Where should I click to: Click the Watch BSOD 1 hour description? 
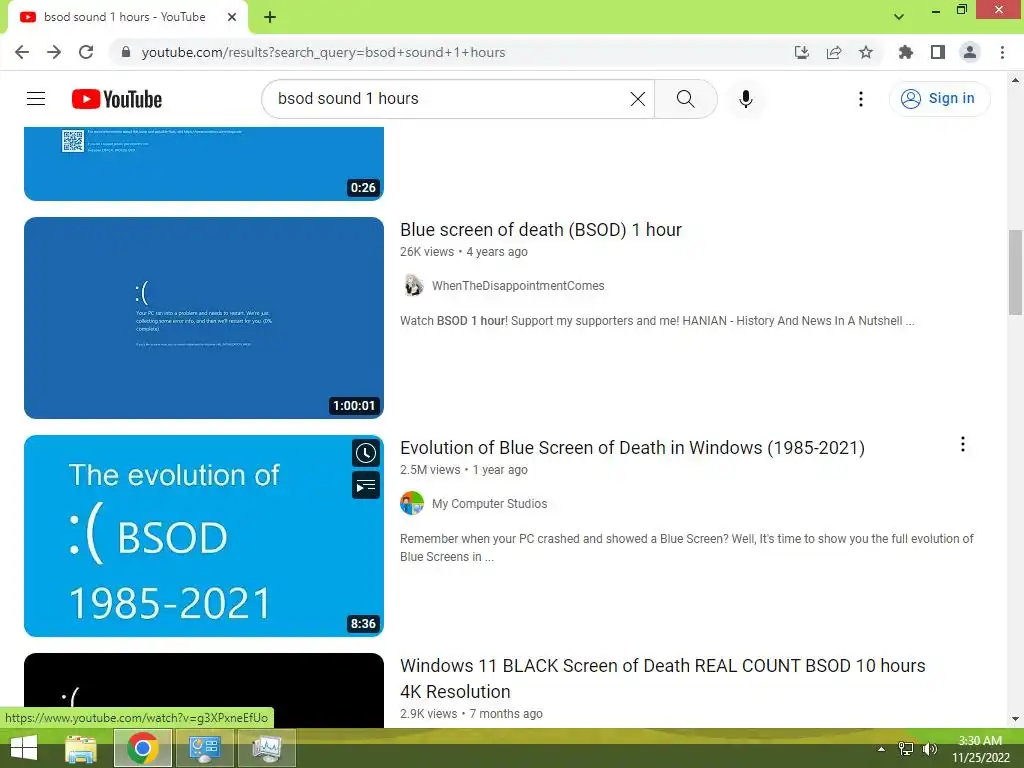tap(657, 321)
